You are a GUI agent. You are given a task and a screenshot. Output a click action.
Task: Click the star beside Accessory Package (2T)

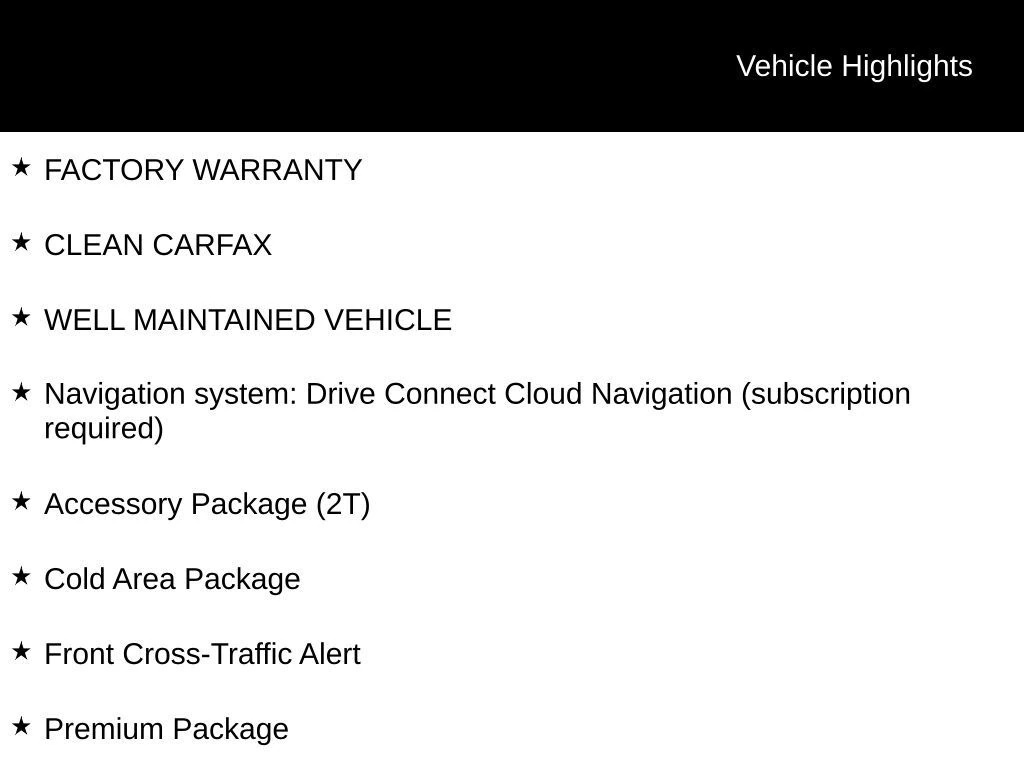(x=22, y=502)
